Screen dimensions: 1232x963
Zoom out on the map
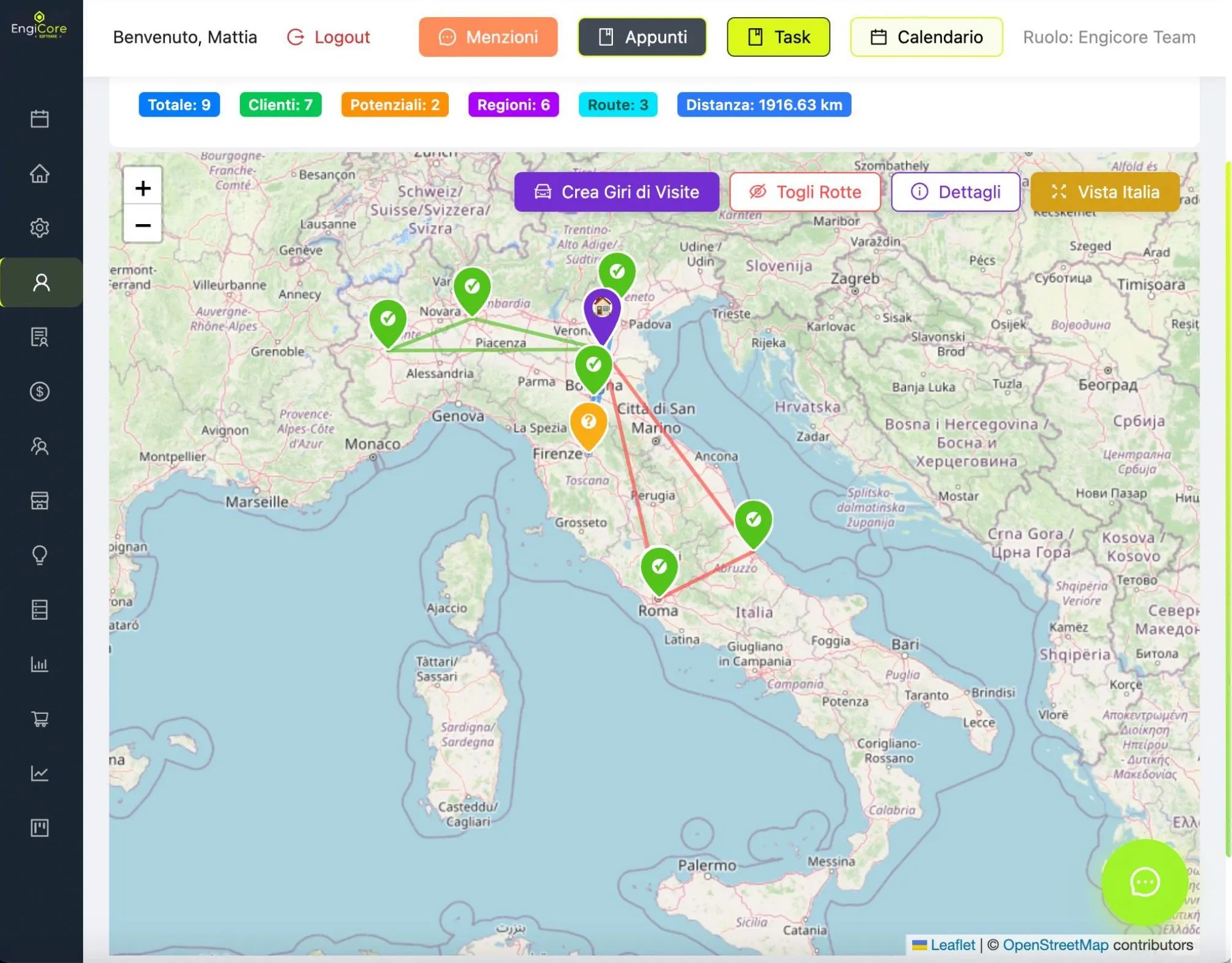tap(143, 225)
